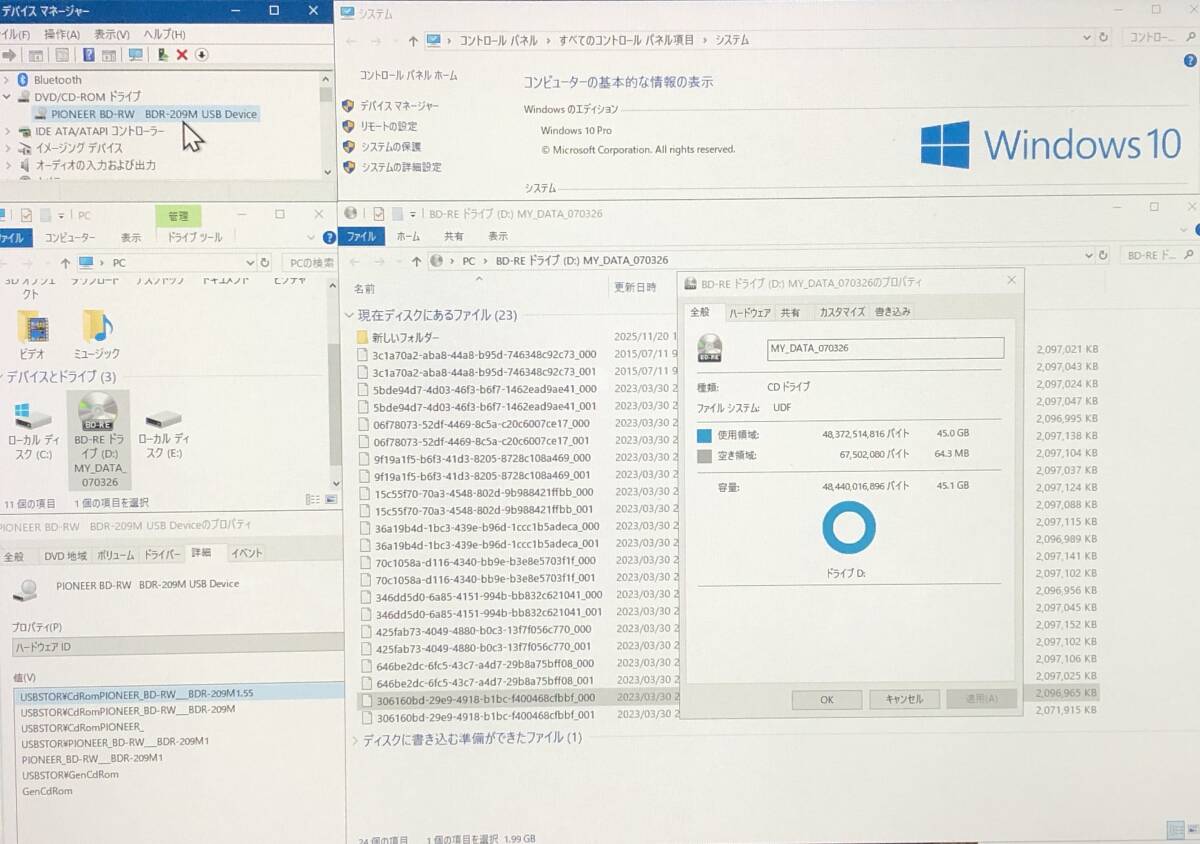Collapse the DVD/CD-ROM ドライブ node
1200x844 pixels.
click(x=7, y=97)
